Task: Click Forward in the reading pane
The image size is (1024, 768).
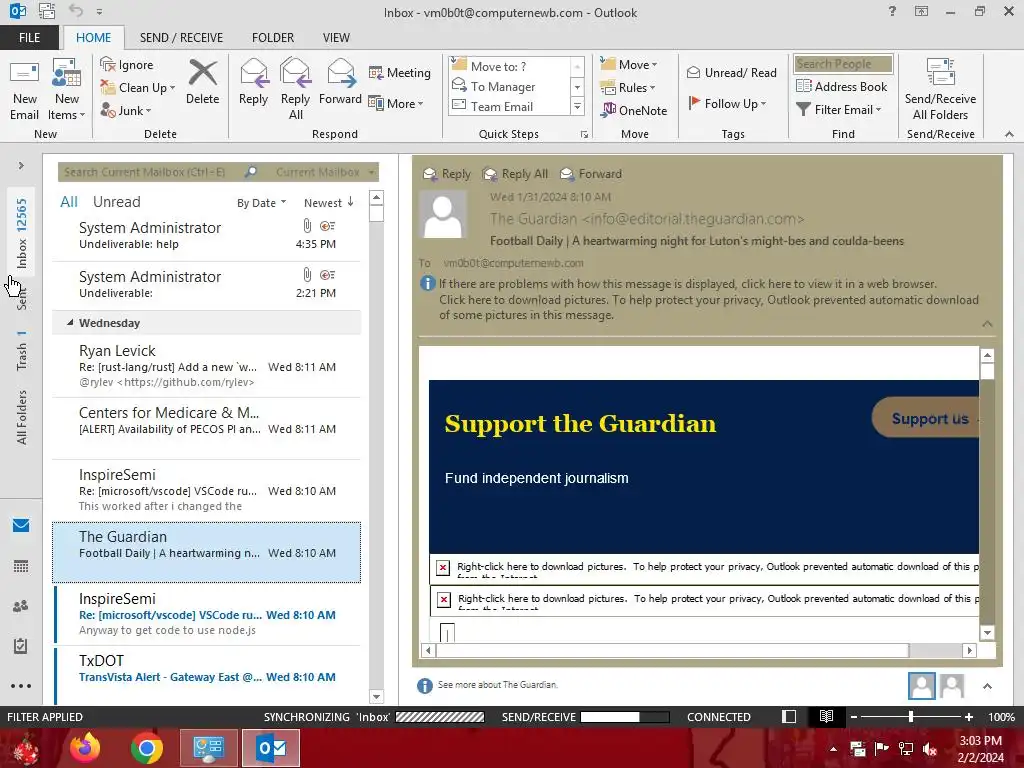Action: (591, 174)
